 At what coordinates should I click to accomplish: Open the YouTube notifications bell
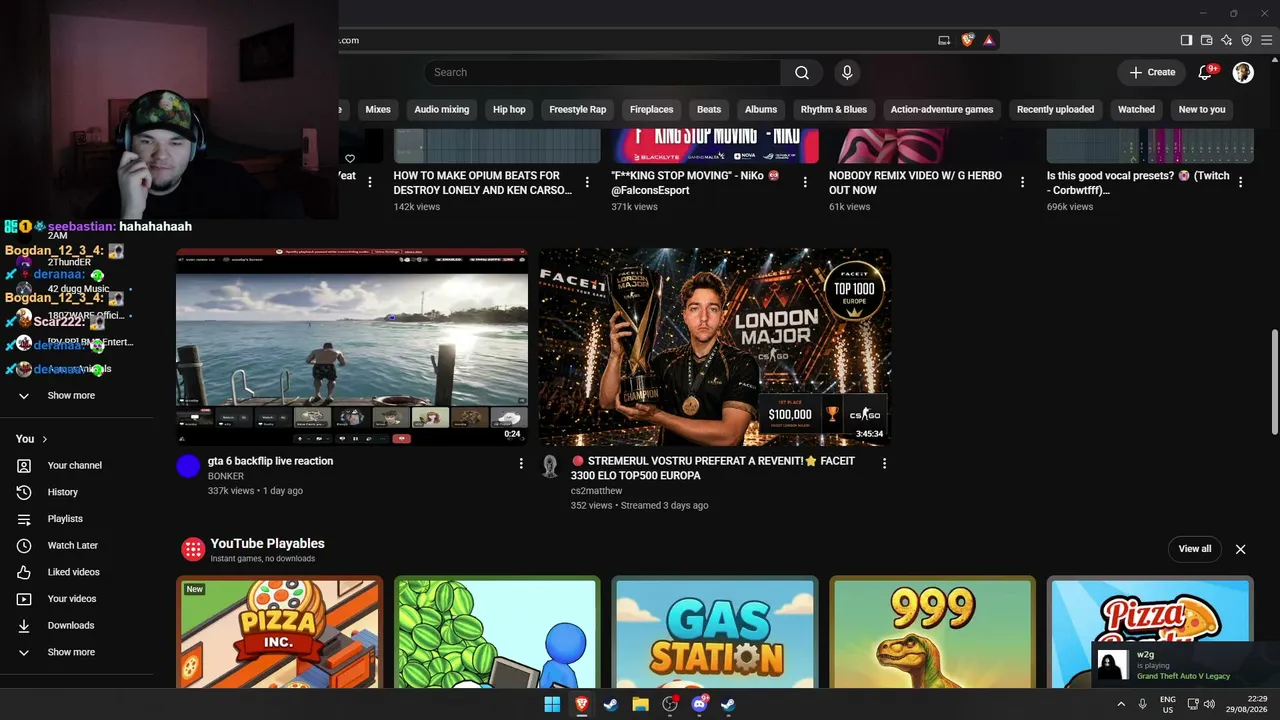1206,72
